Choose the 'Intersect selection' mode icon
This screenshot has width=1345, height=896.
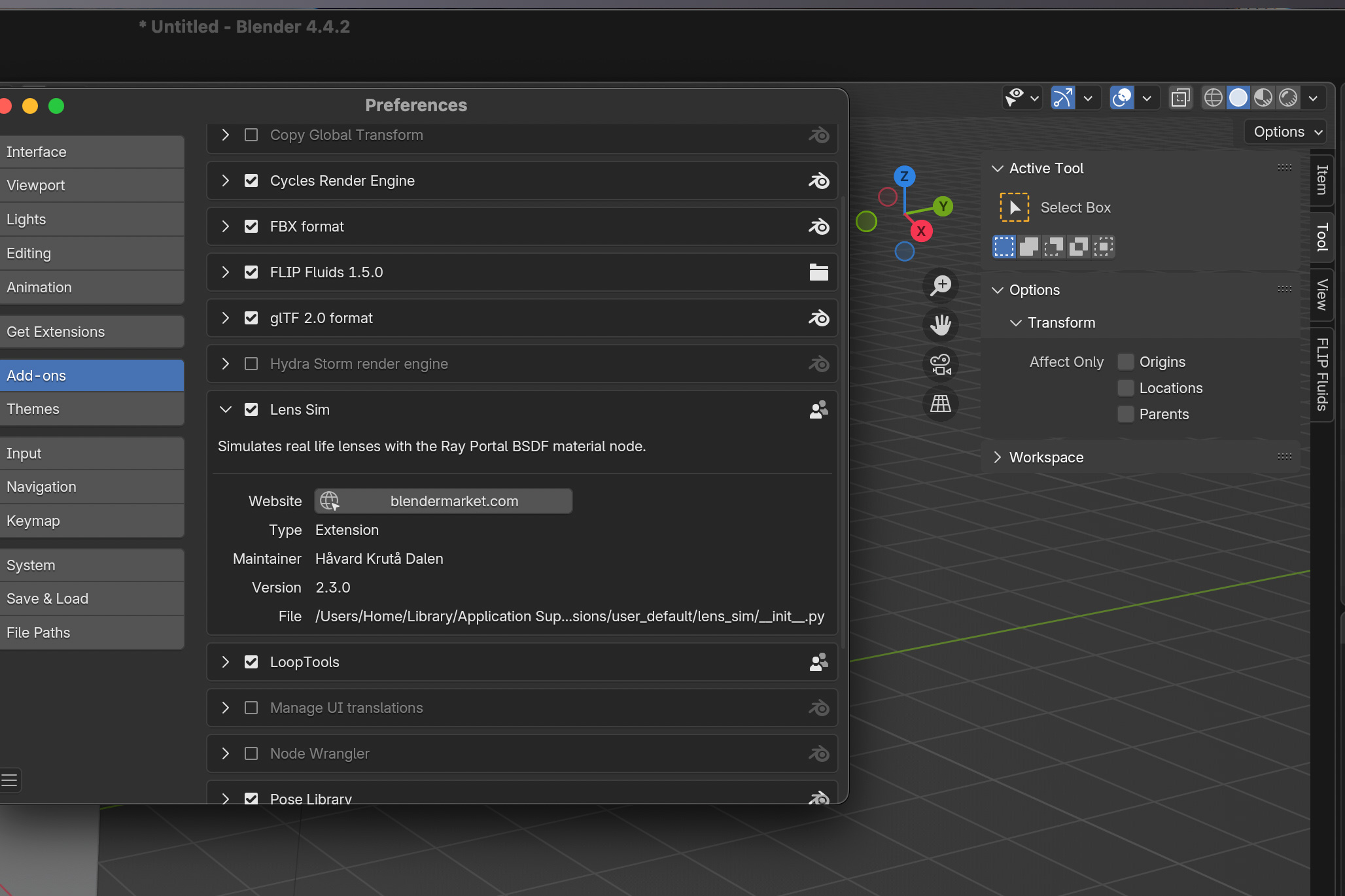(x=1104, y=247)
